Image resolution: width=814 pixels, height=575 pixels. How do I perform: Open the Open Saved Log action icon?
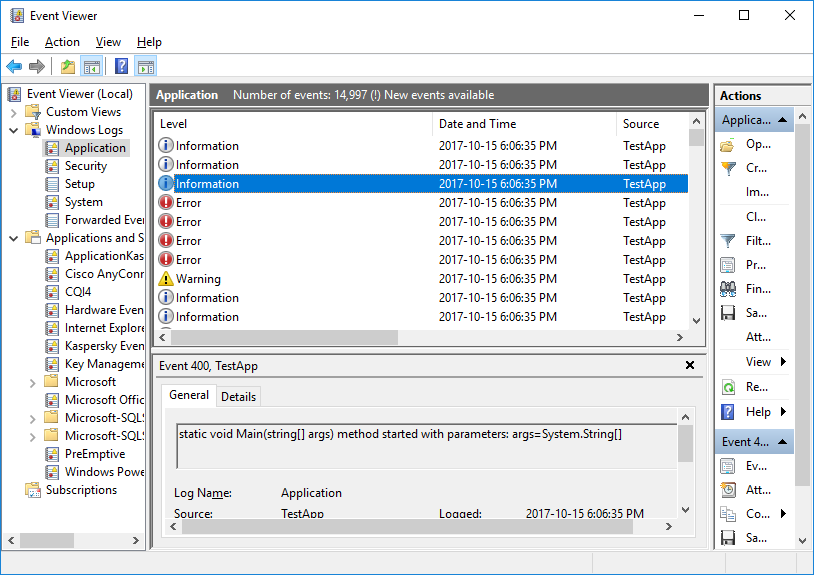point(728,145)
